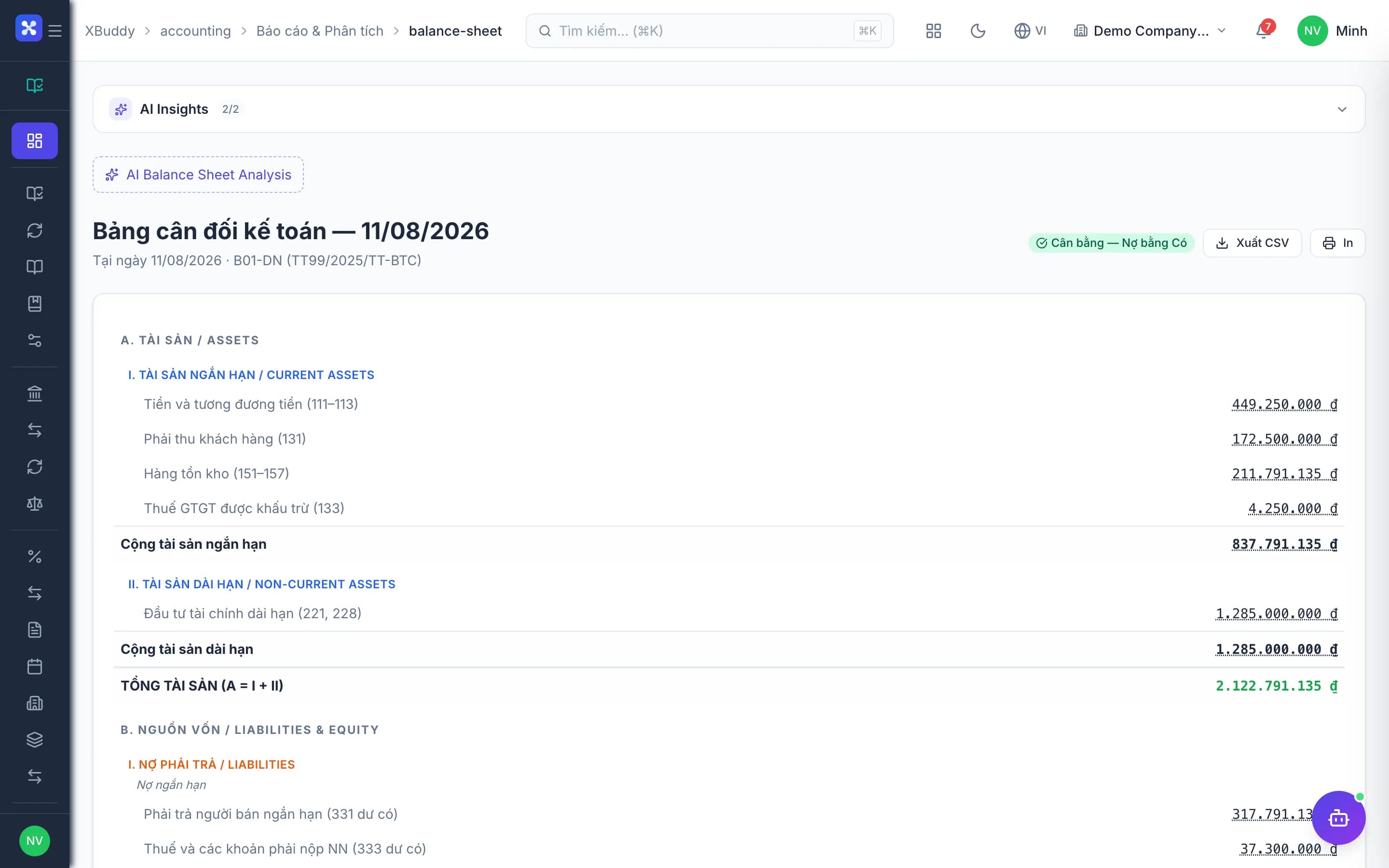Screen dimensions: 1389x868
Task: Click the green 2.122.791.135 đ total
Action: click(x=1277, y=686)
